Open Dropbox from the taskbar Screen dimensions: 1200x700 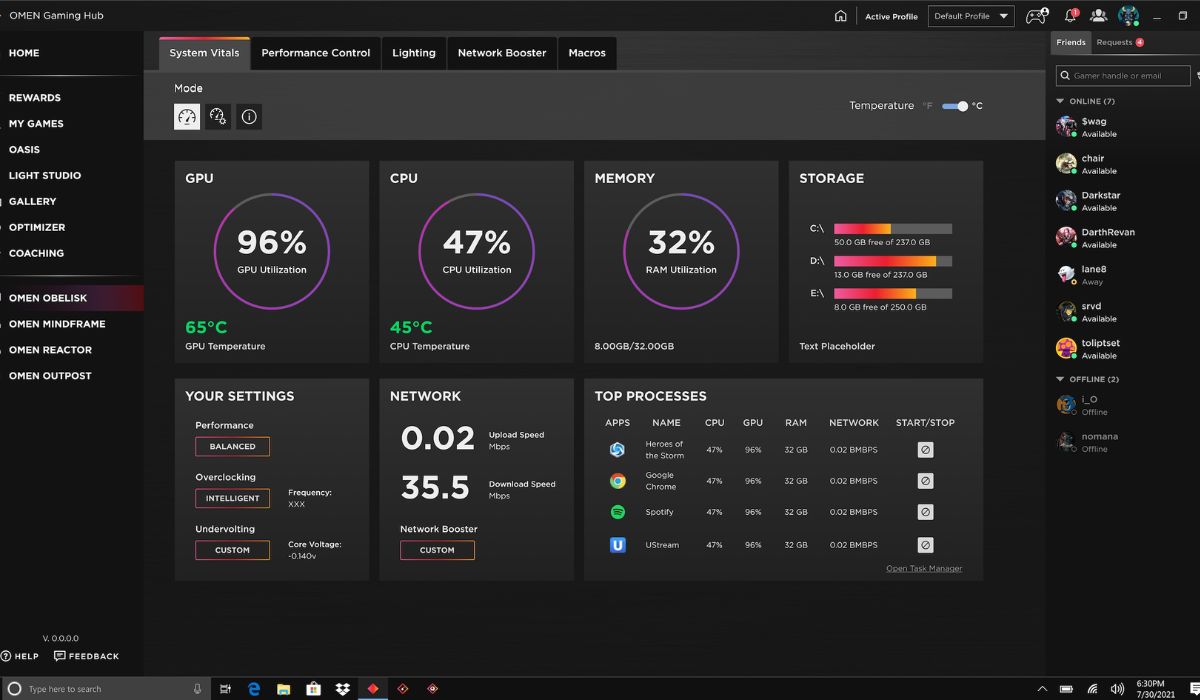point(343,688)
